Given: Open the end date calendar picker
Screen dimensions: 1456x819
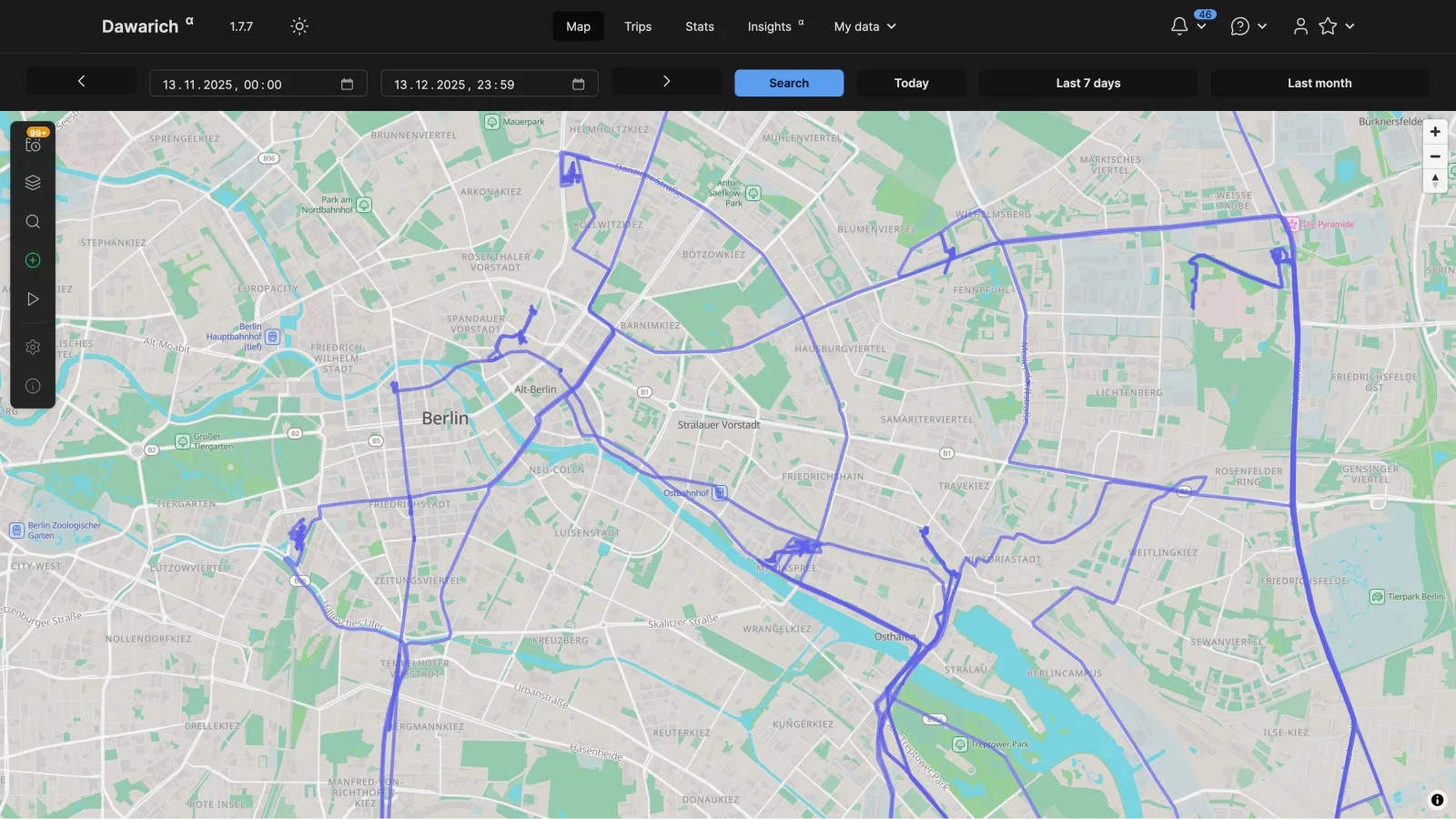Looking at the screenshot, I should [578, 84].
